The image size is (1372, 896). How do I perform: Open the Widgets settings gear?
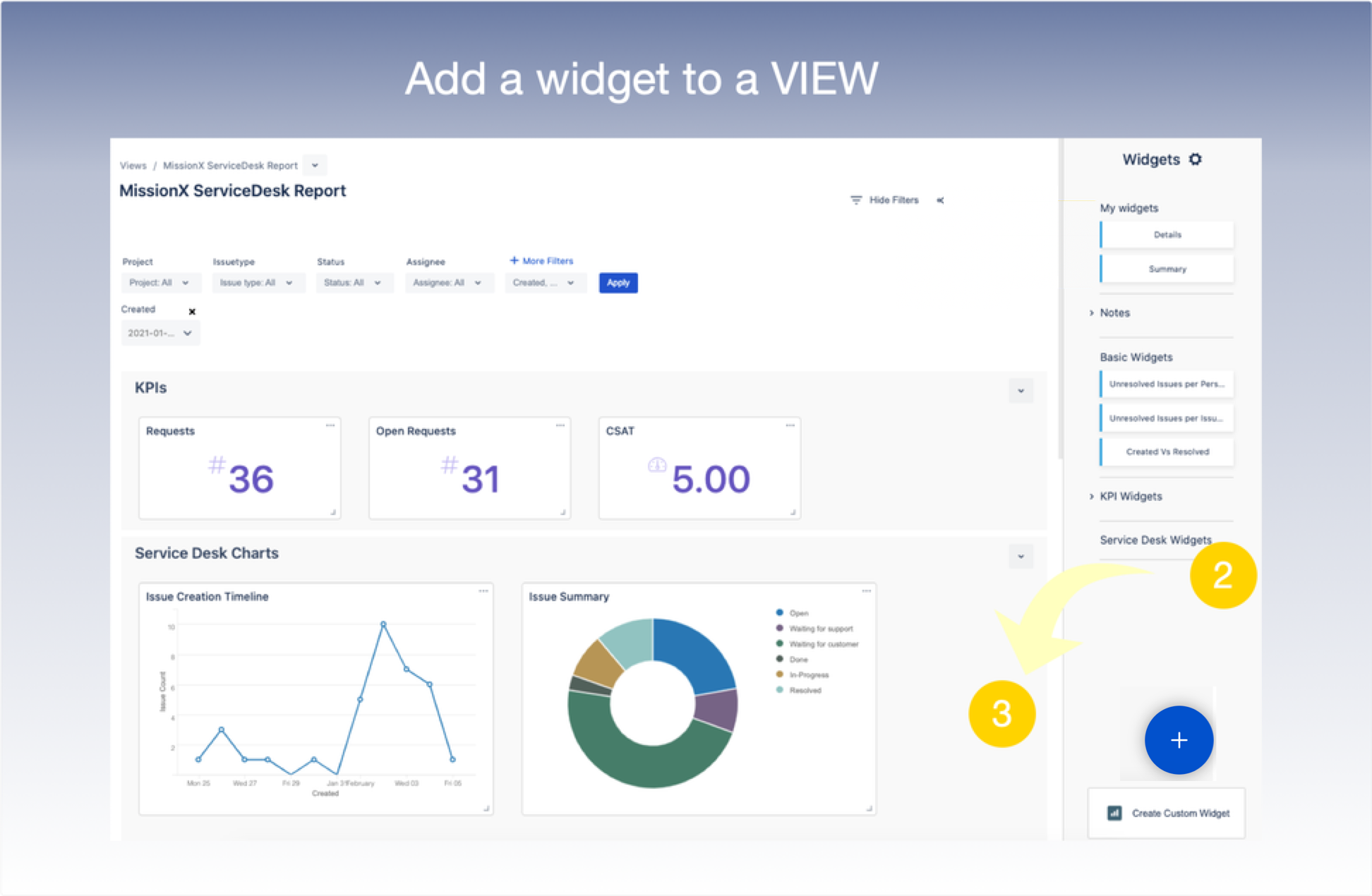1195,159
